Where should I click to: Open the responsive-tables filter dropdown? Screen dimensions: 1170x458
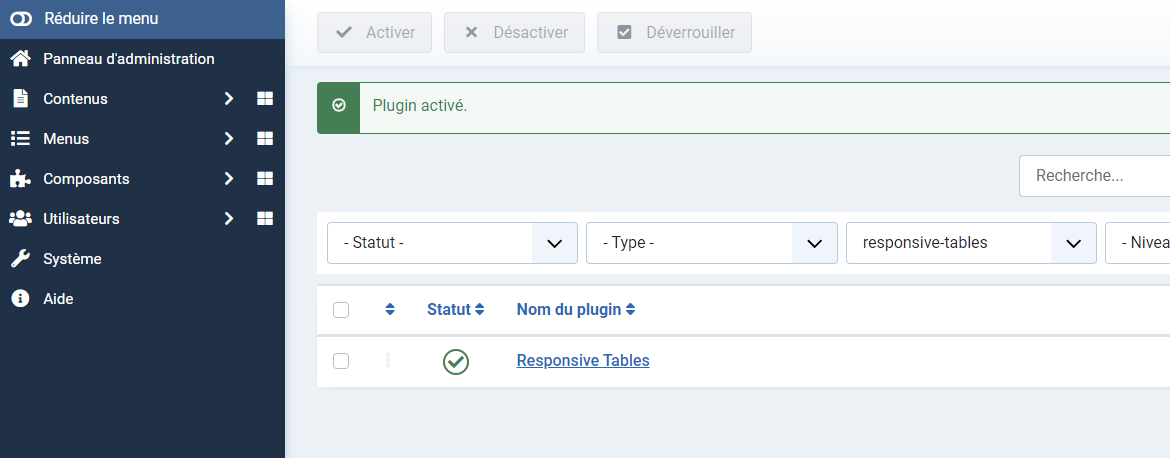point(972,243)
